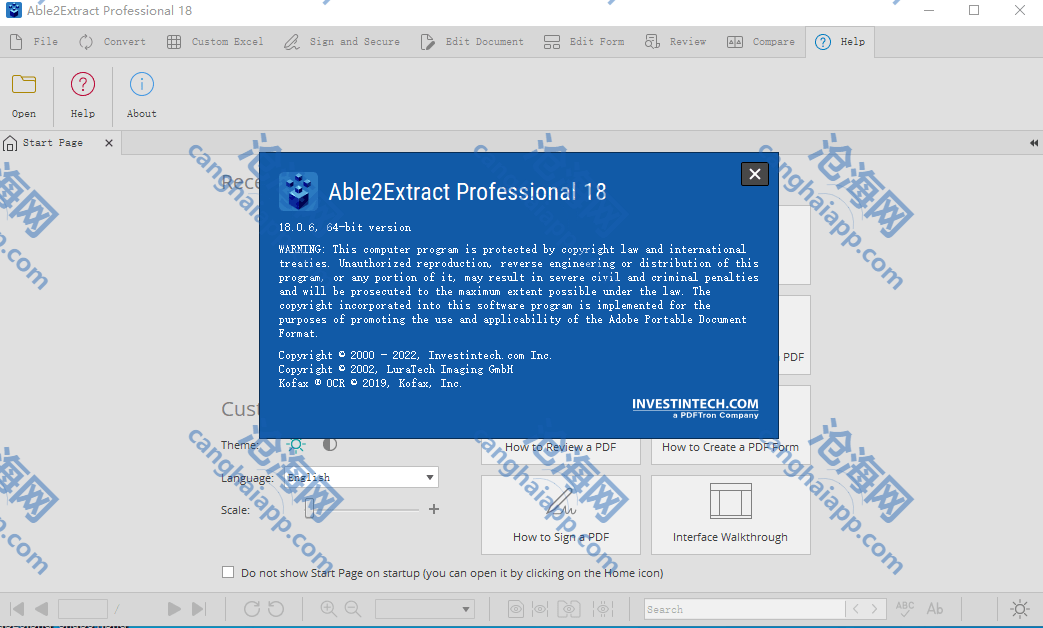
Task: Click the zoom in magnifier icon
Action: (x=328, y=608)
